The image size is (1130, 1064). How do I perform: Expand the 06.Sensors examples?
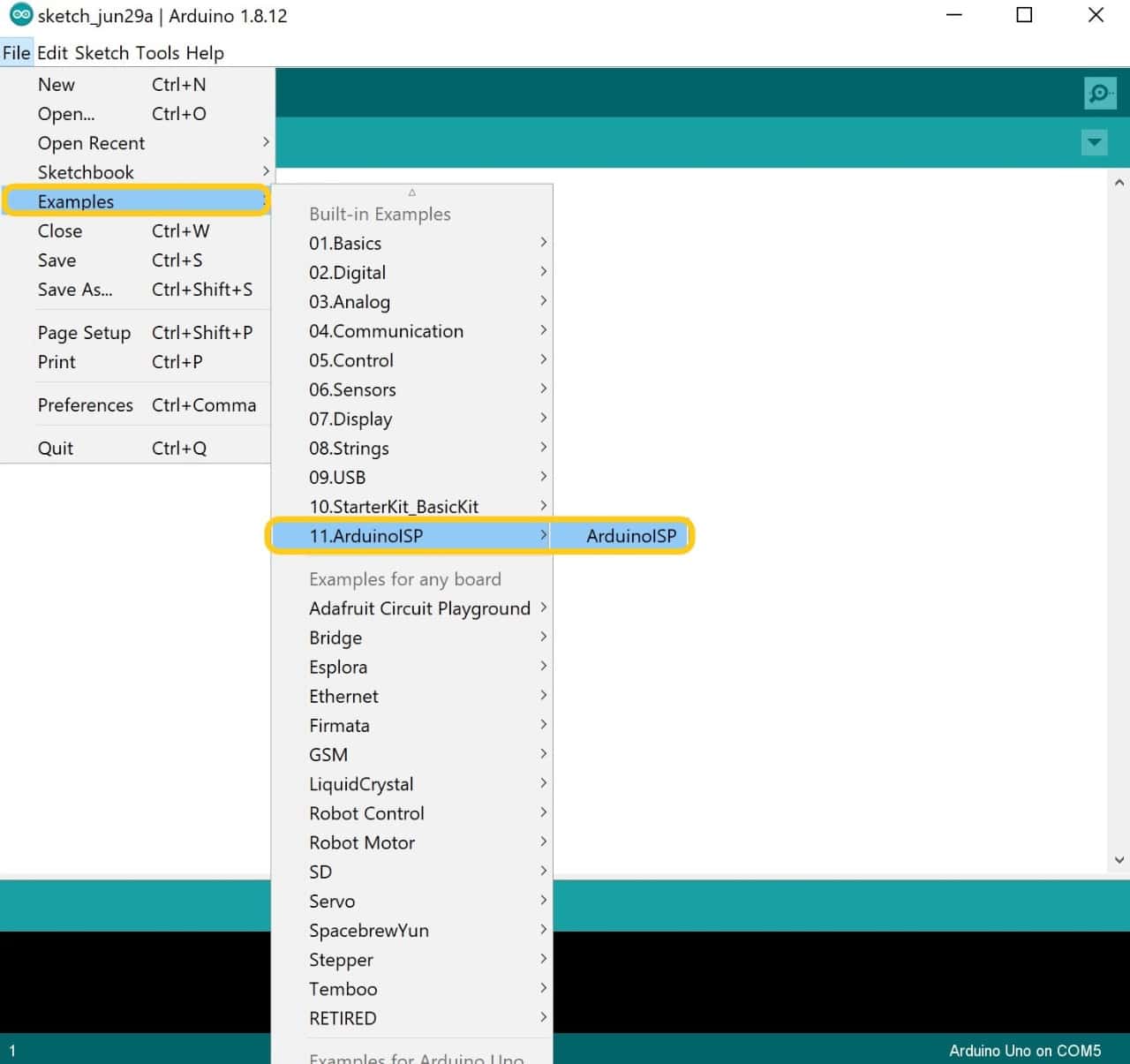[x=412, y=389]
